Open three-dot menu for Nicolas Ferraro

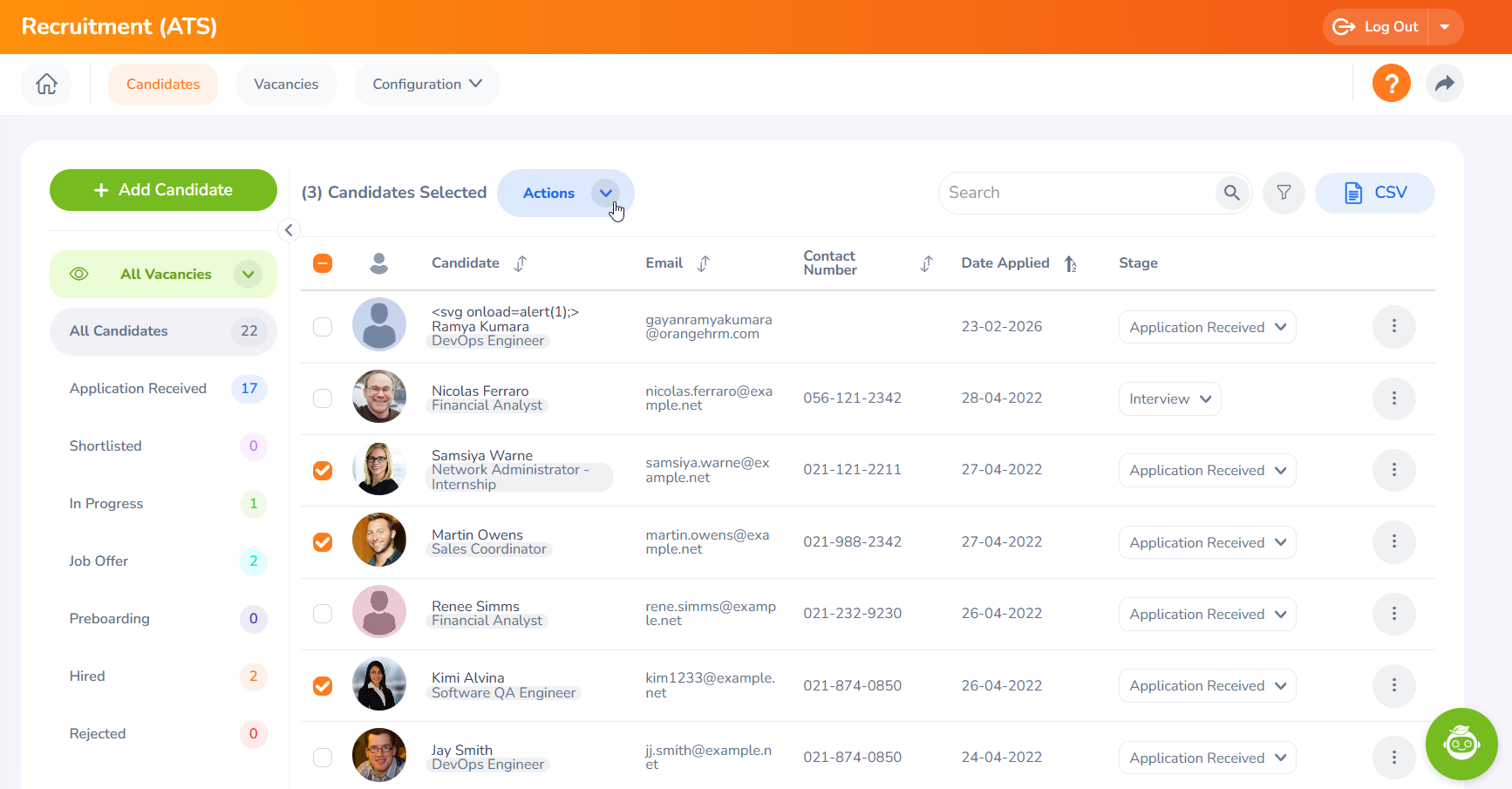1393,398
